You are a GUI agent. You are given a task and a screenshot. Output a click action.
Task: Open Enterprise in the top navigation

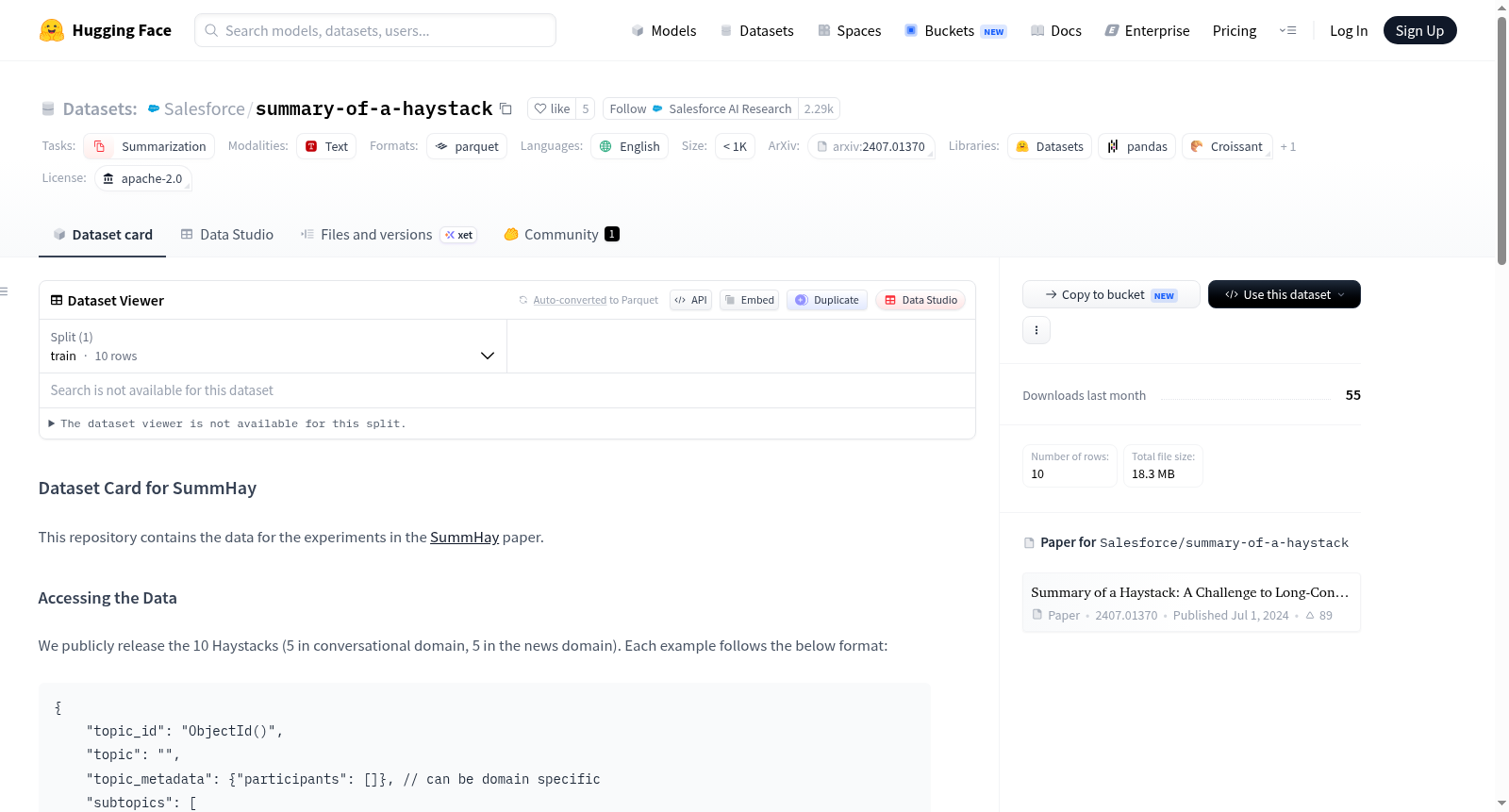pyautogui.click(x=1147, y=30)
